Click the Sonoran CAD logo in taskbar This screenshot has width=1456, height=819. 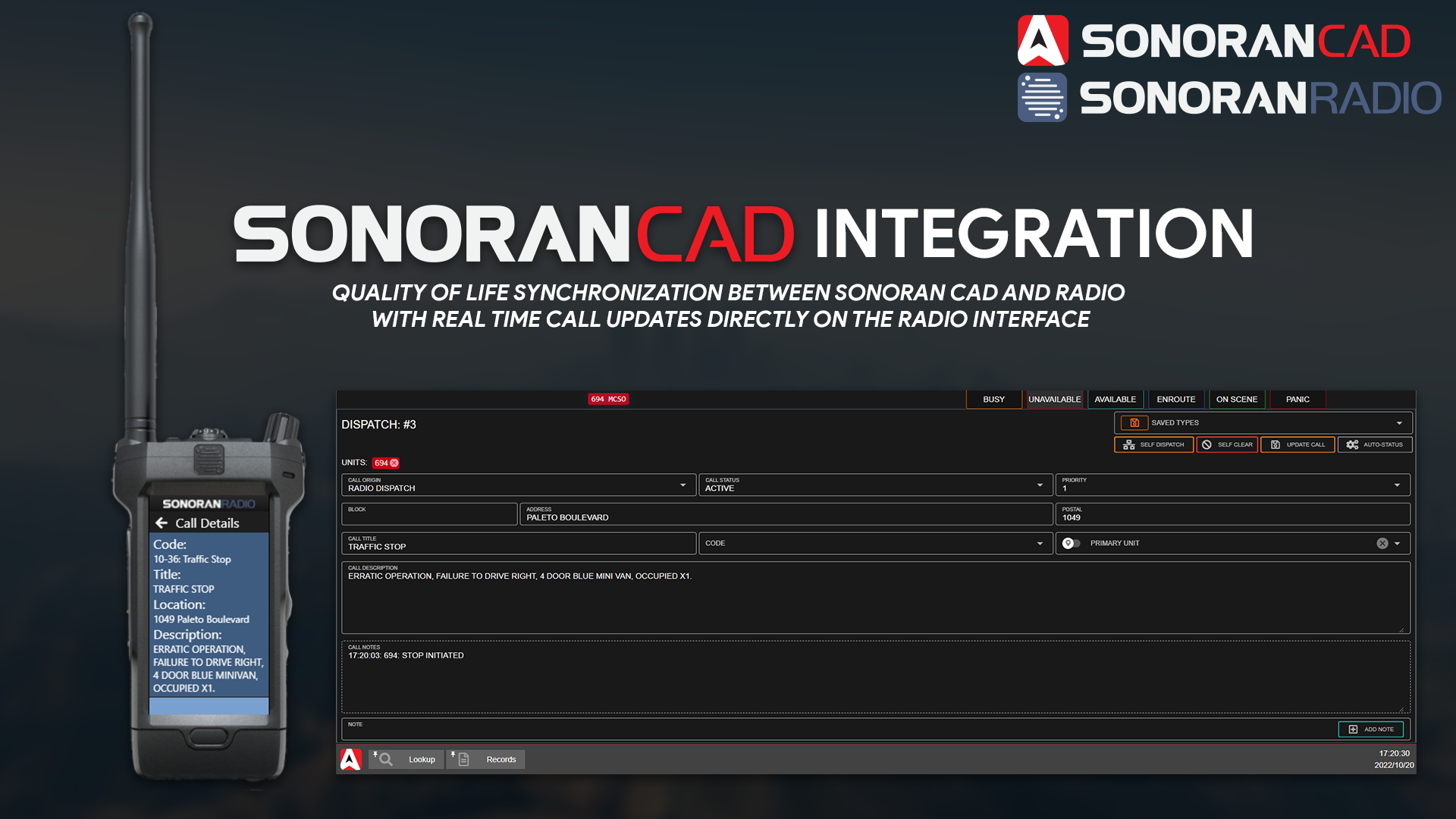(x=350, y=759)
